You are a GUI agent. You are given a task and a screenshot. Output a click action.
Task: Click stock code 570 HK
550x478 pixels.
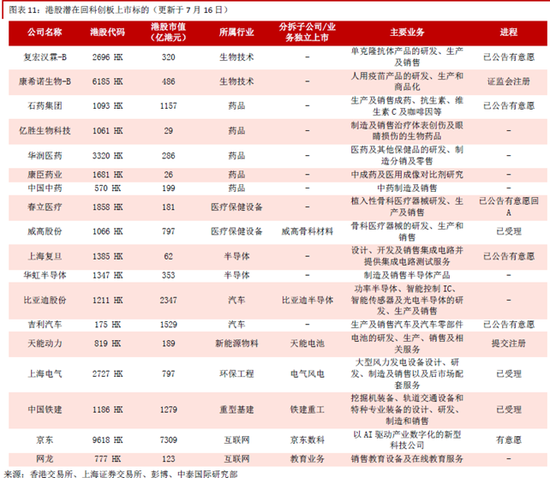pos(107,188)
